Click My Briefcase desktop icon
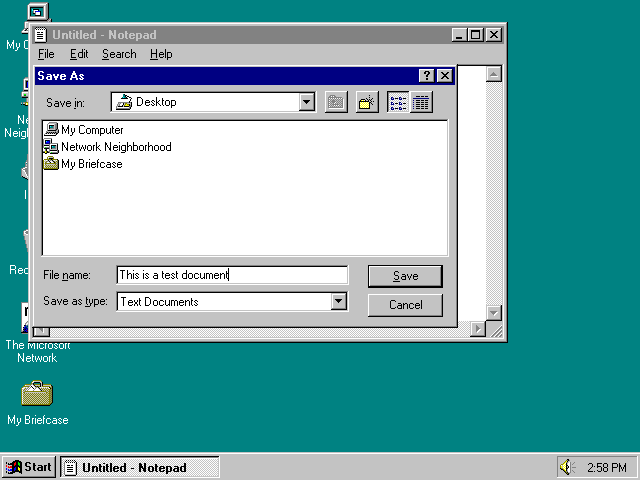 click(37, 393)
